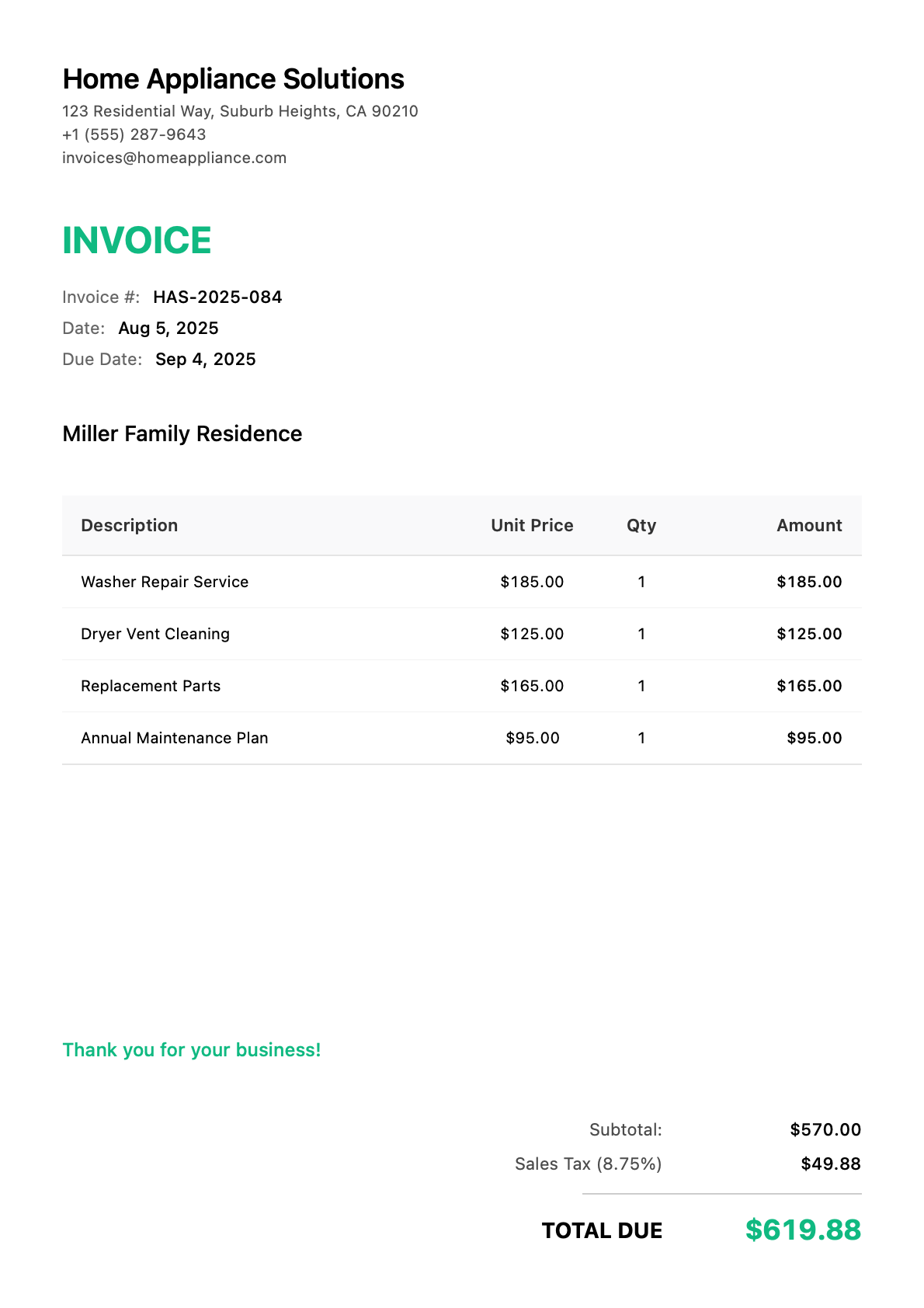Click the Invoice # label

[x=101, y=297]
